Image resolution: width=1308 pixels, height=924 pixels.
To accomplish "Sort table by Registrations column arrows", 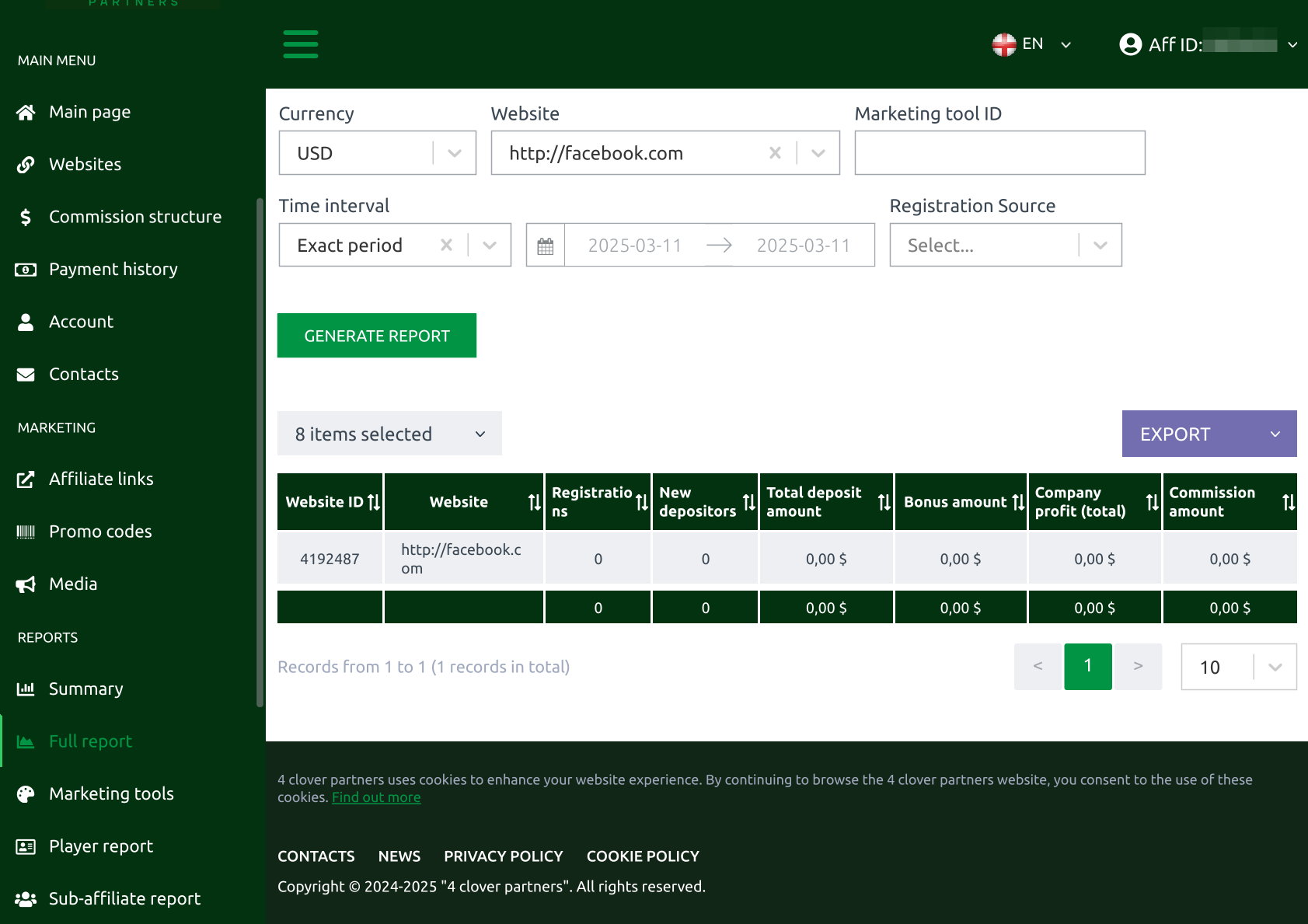I will tap(642, 502).
